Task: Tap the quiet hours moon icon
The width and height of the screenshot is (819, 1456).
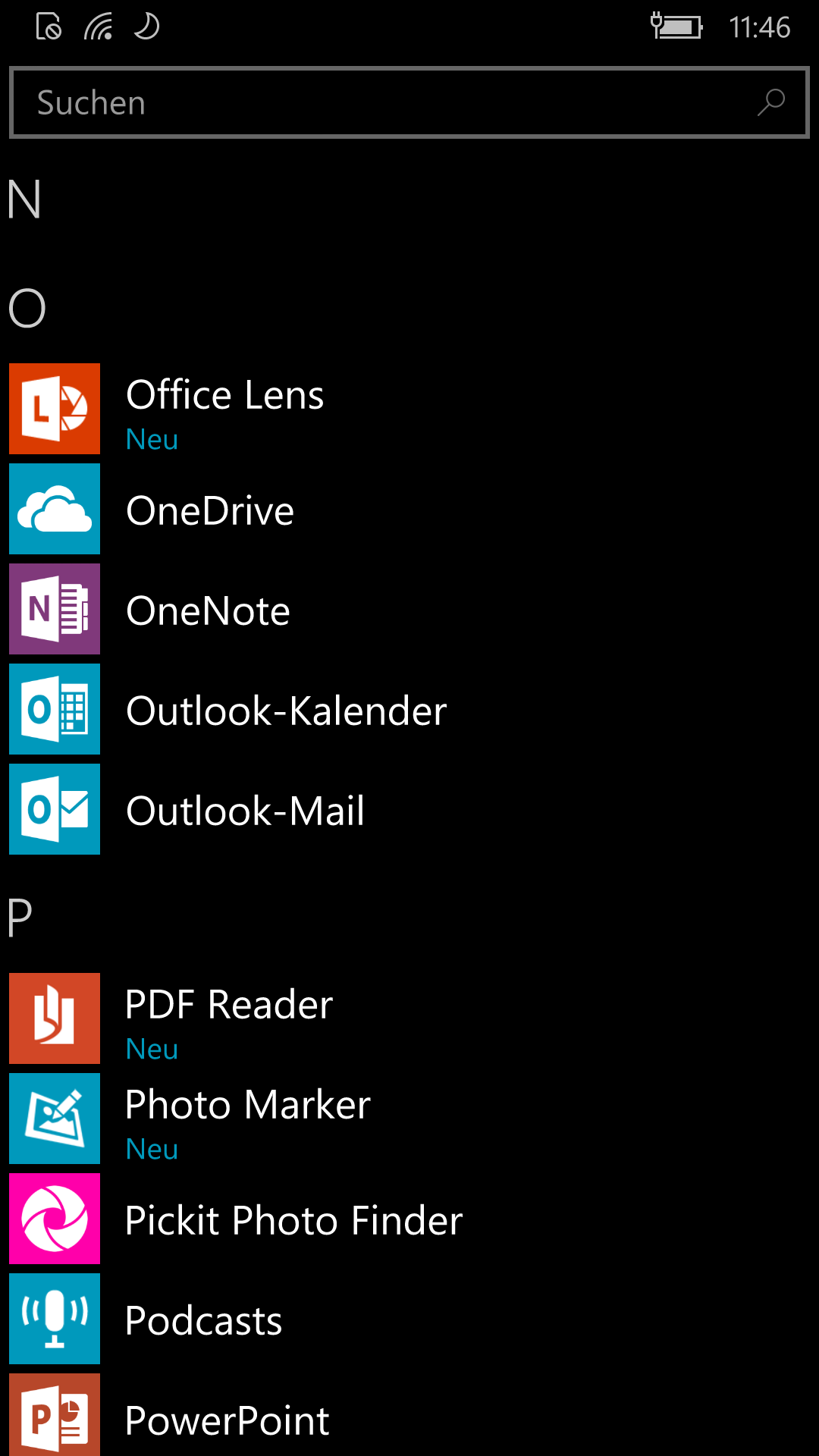Action: tap(146, 27)
